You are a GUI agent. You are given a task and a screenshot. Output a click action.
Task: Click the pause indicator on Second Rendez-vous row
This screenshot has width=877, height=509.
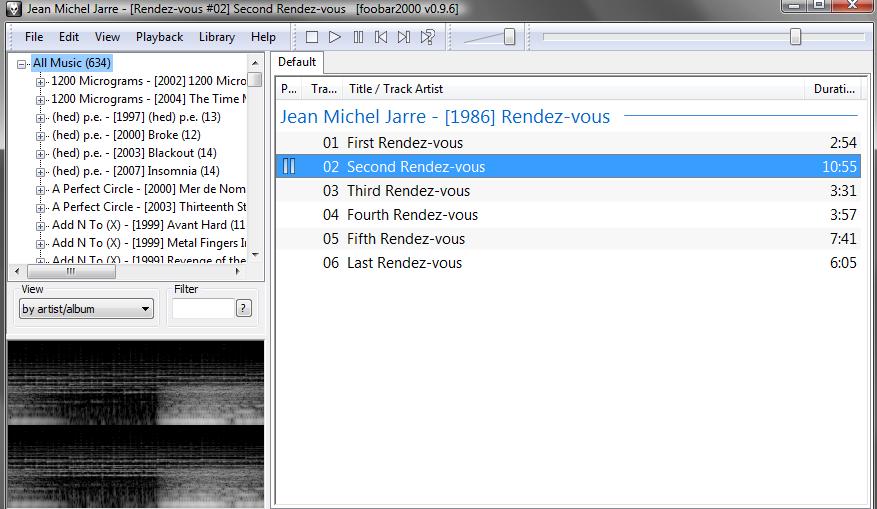289,166
